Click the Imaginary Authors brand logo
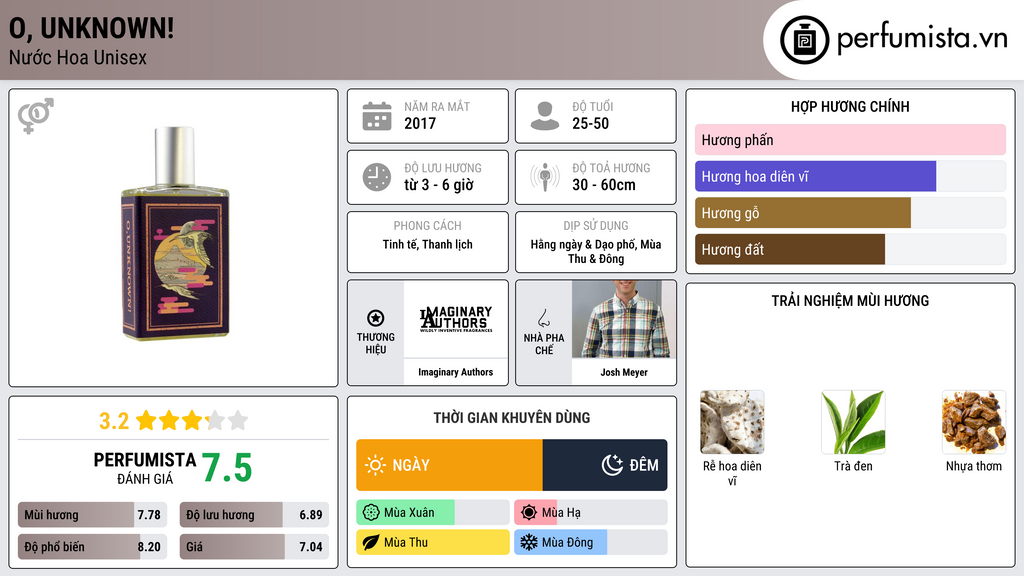The width and height of the screenshot is (1024, 576). click(x=456, y=319)
